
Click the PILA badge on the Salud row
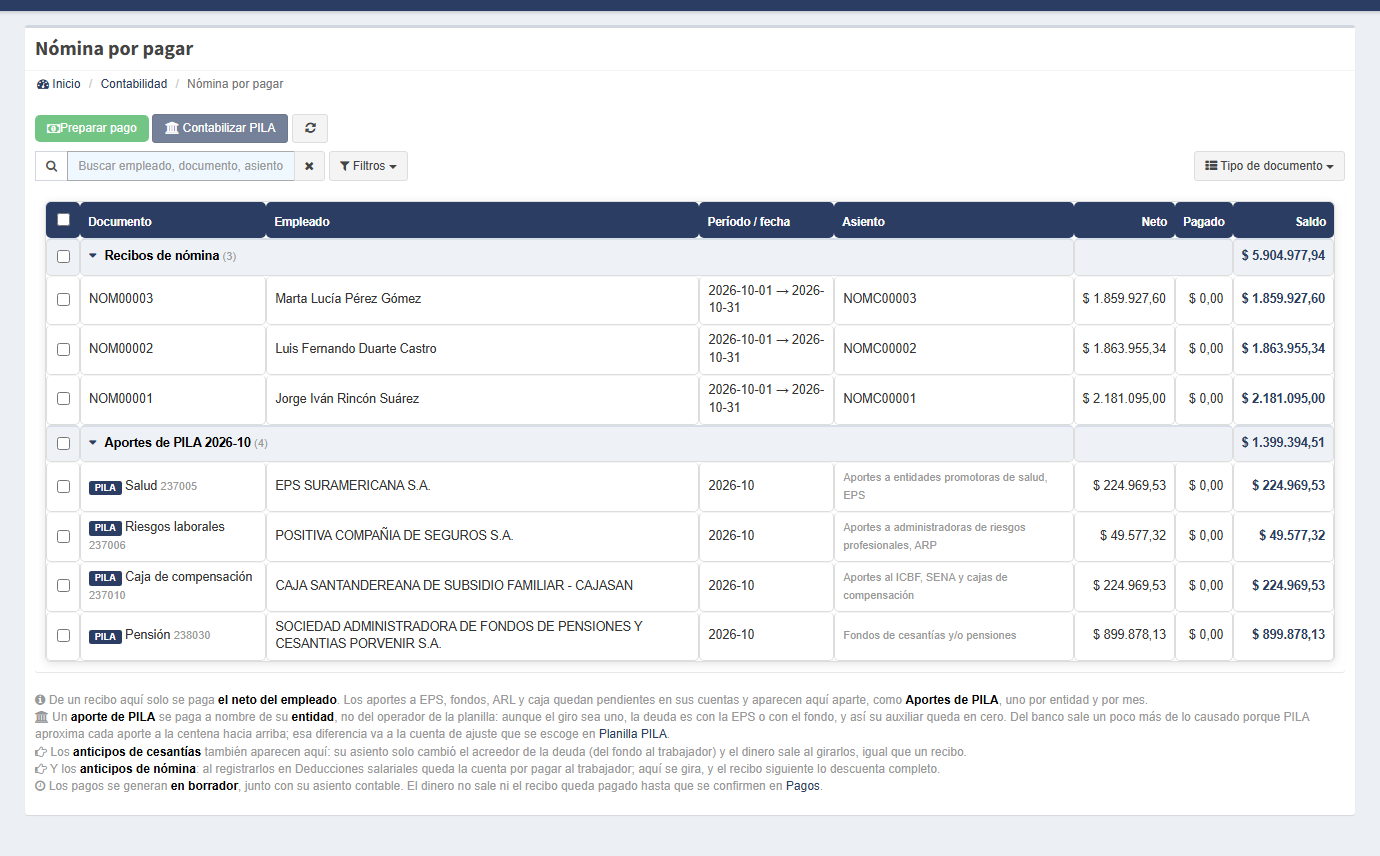tap(105, 487)
